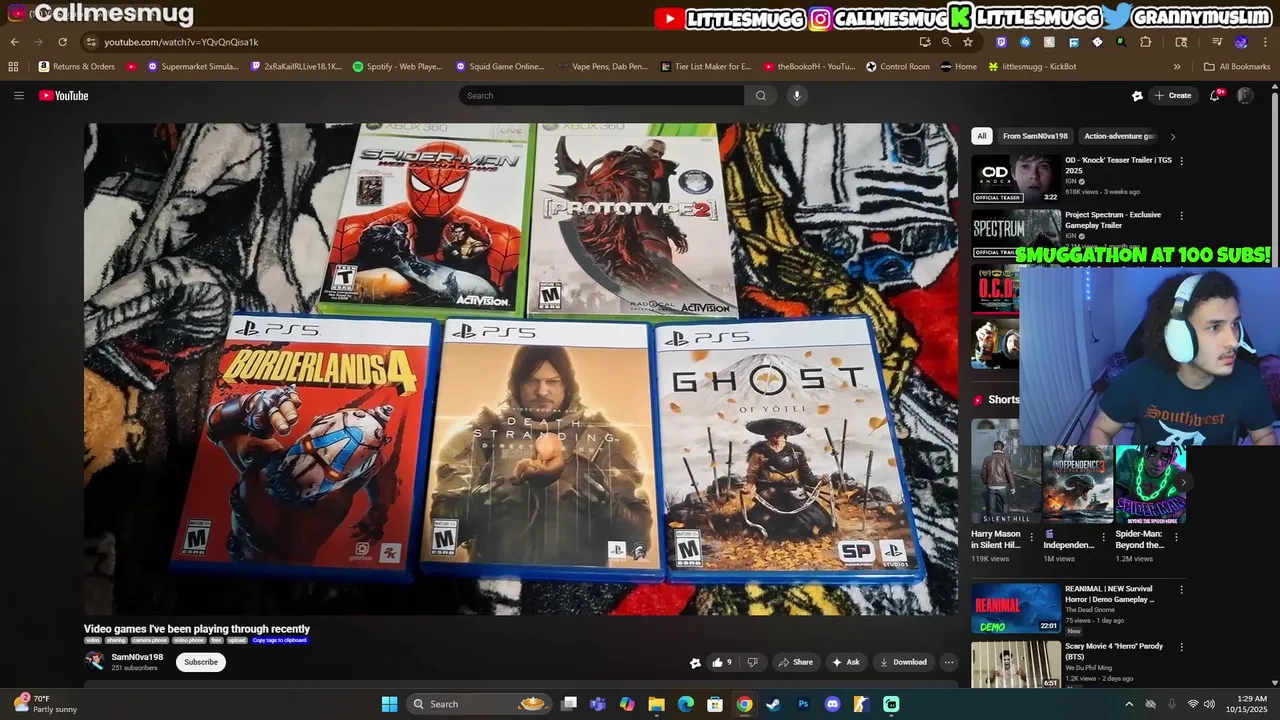Open options for Harry Mason short
This screenshot has width=1280, height=720.
1034,535
